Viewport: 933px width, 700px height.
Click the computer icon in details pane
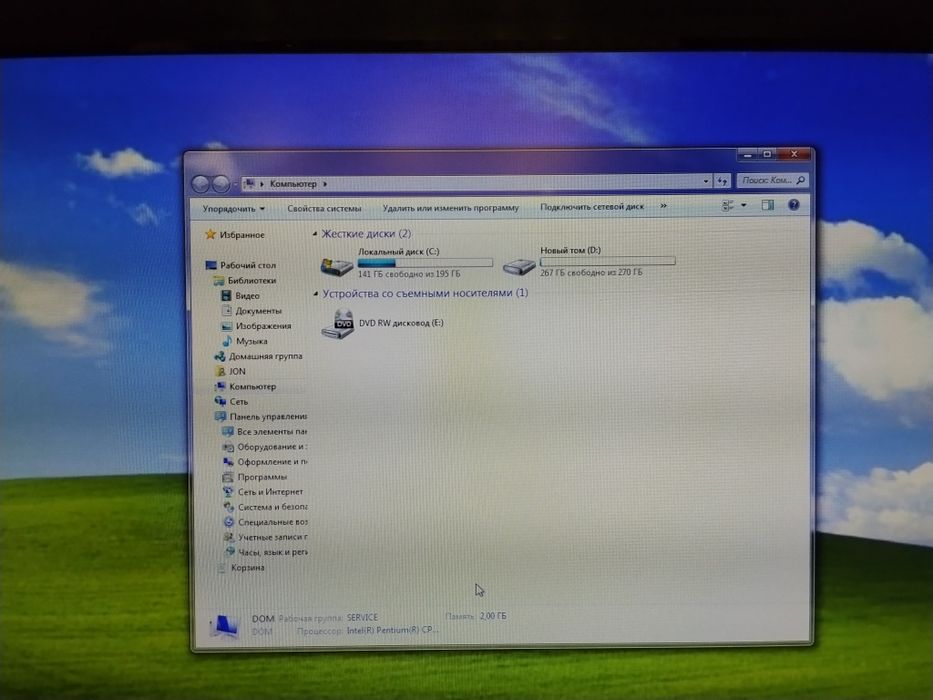point(225,626)
